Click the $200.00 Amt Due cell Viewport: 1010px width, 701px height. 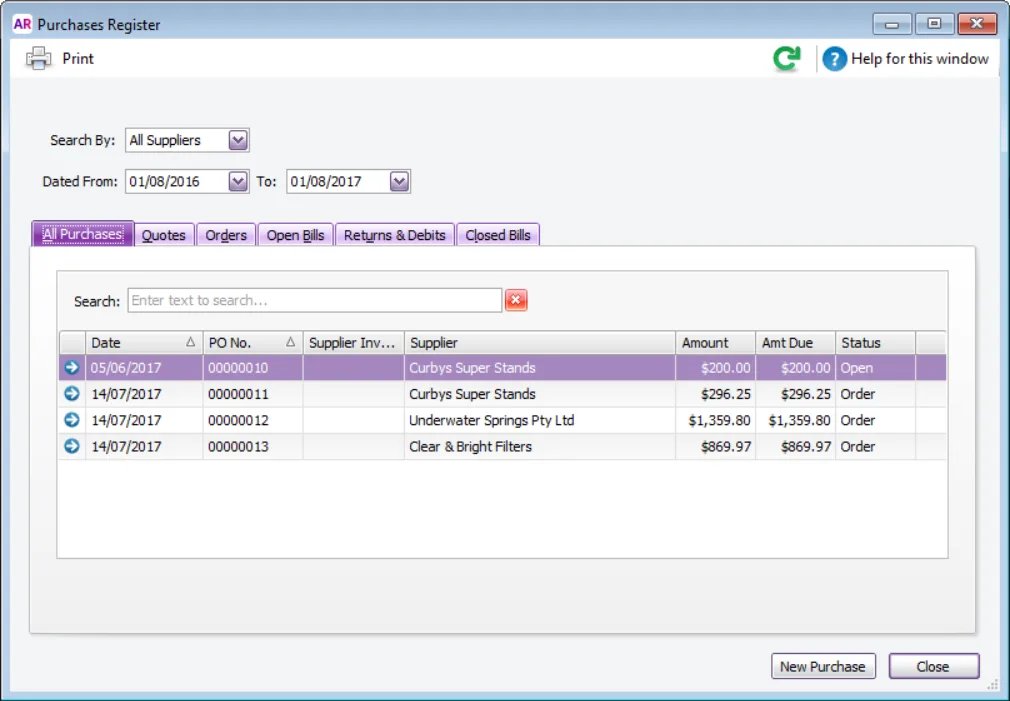(795, 368)
